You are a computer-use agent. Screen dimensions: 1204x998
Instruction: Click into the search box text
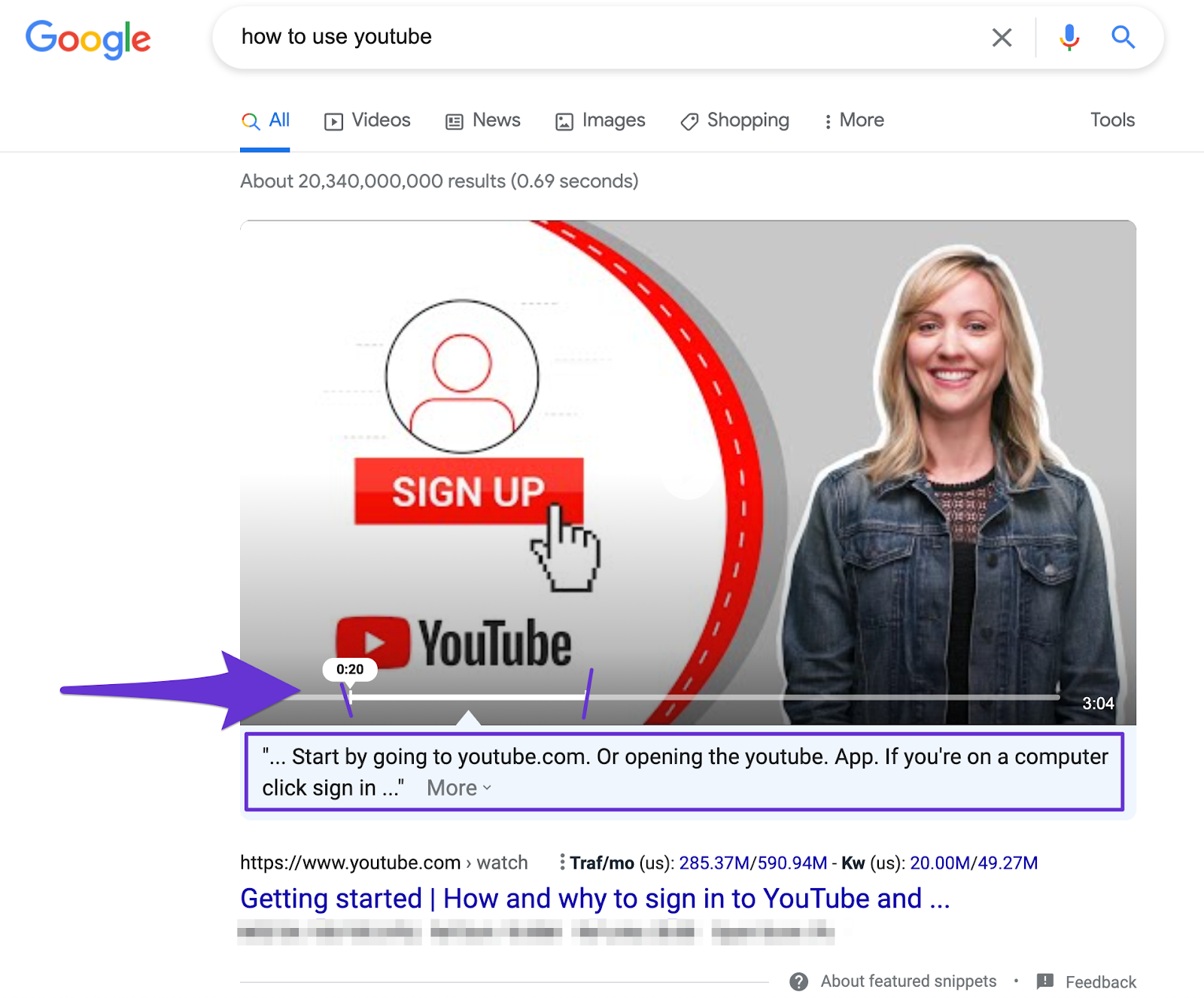[336, 36]
